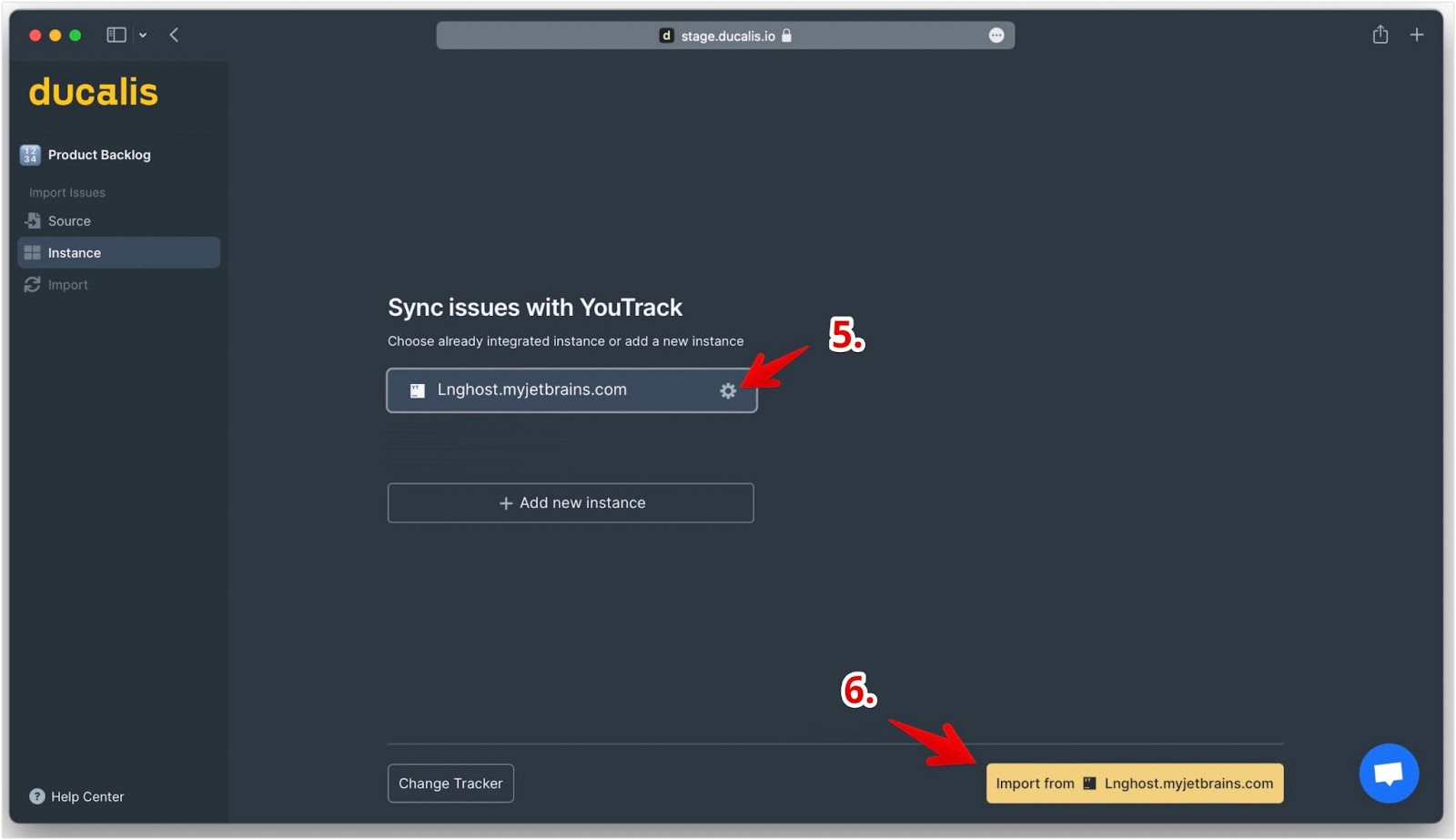The image size is (1456, 840).
Task: Click the YouTrack icon in Import button
Action: 1089,784
